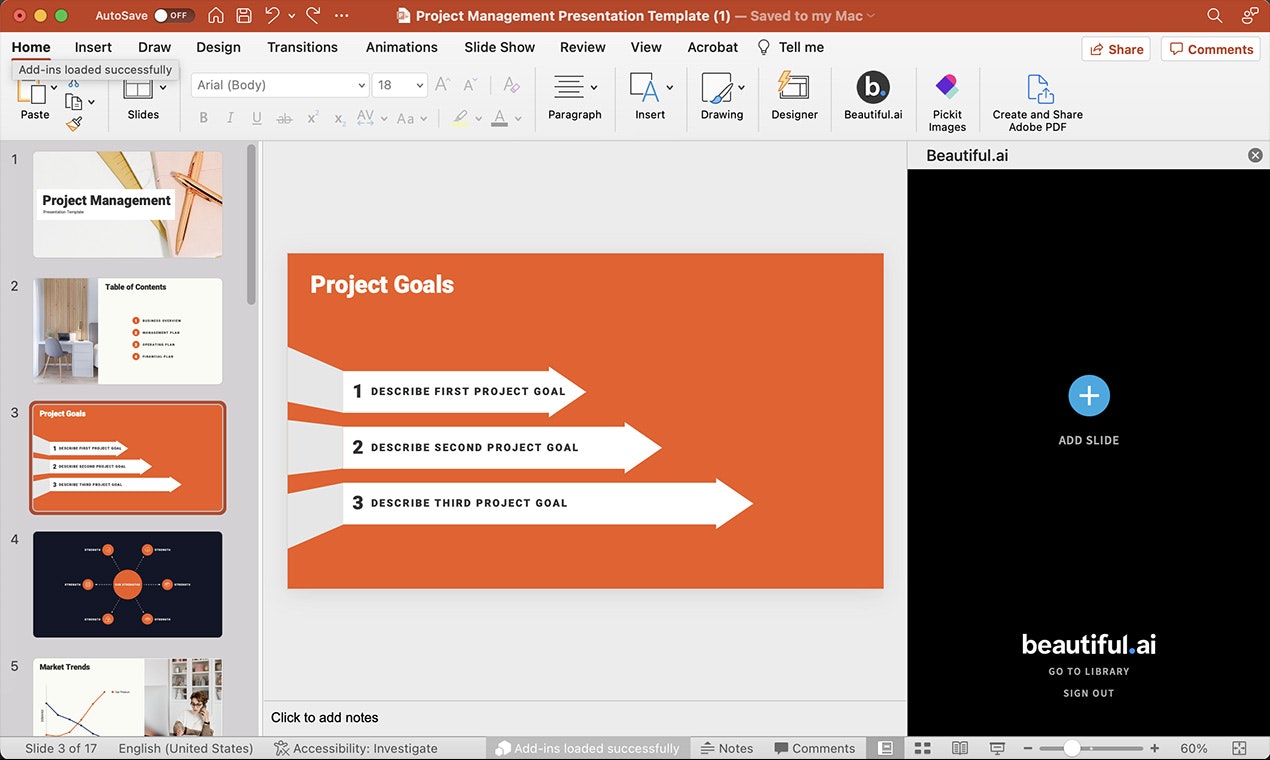Image resolution: width=1270 pixels, height=760 pixels.
Task: Apply Strikethrough formatting
Action: click(284, 118)
